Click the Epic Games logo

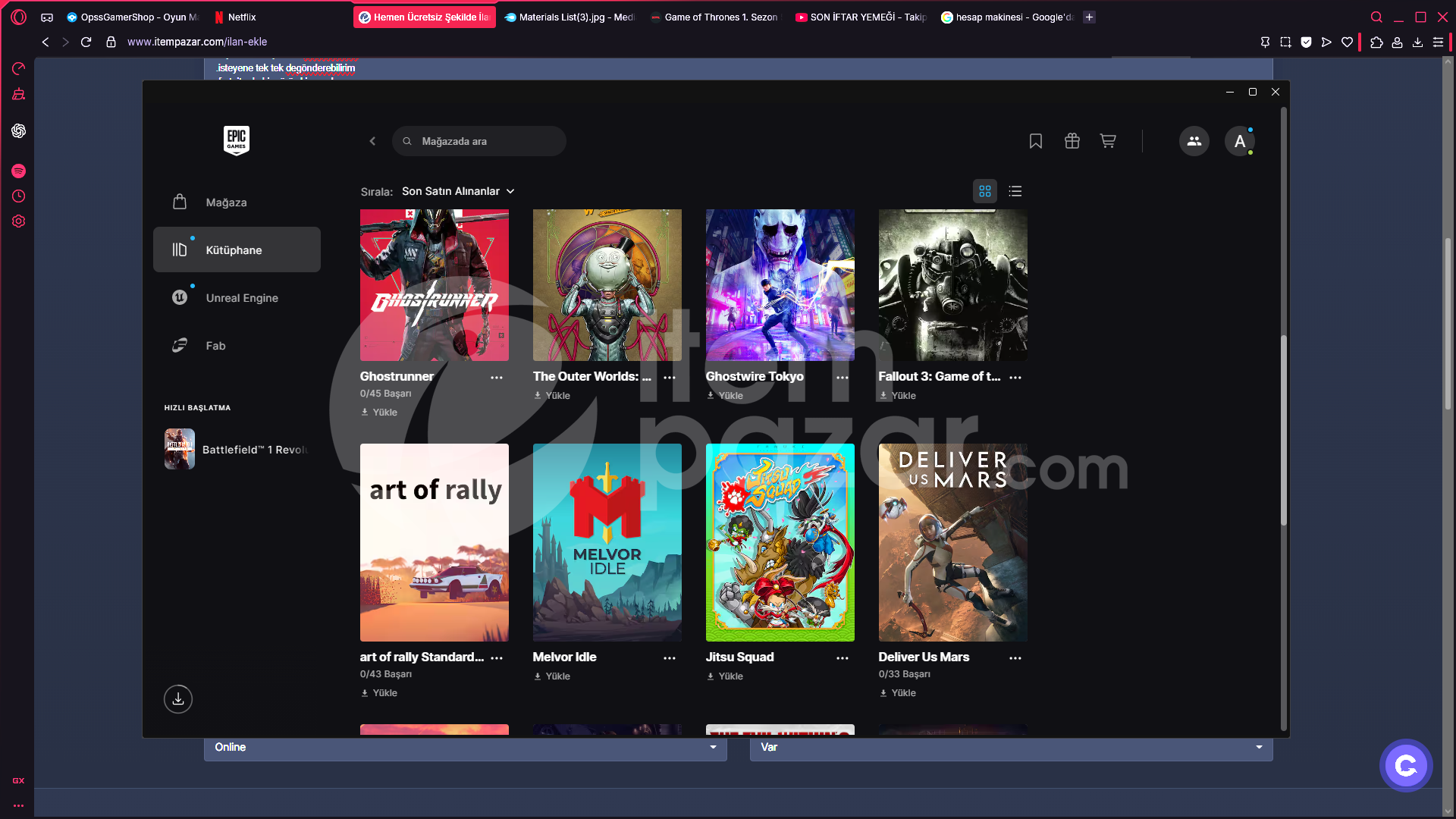(237, 141)
